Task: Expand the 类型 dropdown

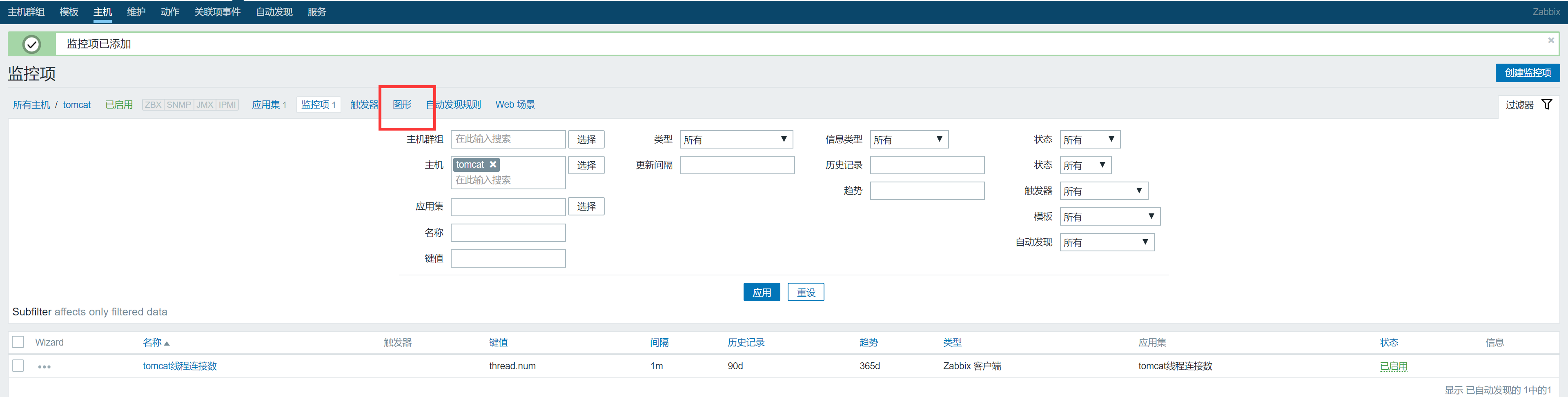Action: pyautogui.click(x=736, y=140)
